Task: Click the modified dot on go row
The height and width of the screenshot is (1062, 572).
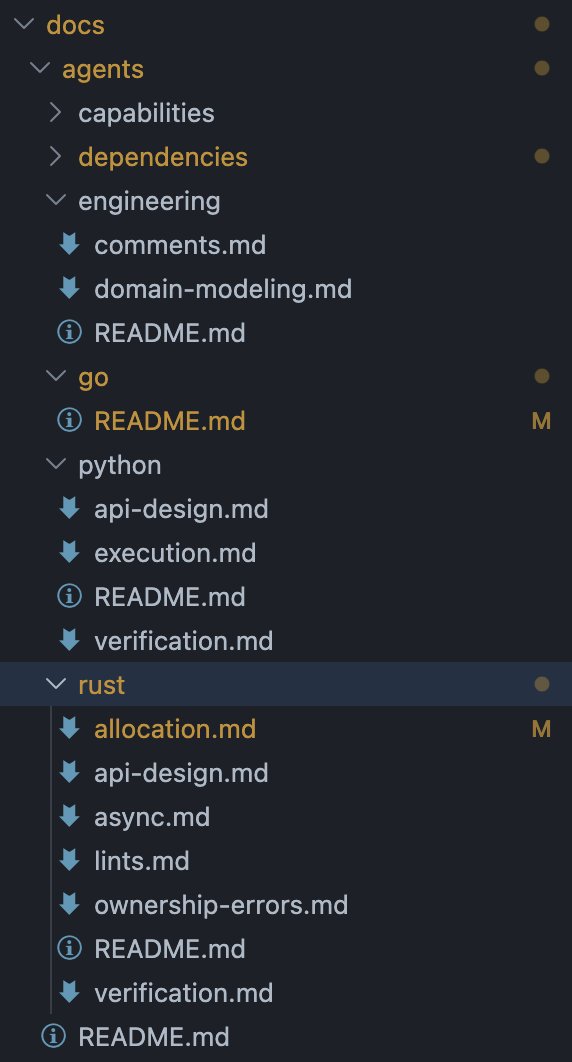Action: click(x=542, y=377)
